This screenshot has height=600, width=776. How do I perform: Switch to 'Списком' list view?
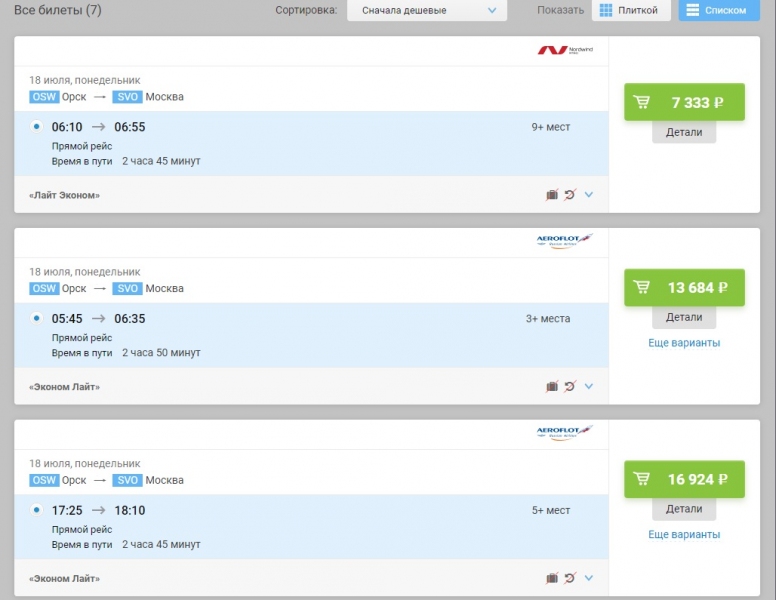(x=718, y=11)
